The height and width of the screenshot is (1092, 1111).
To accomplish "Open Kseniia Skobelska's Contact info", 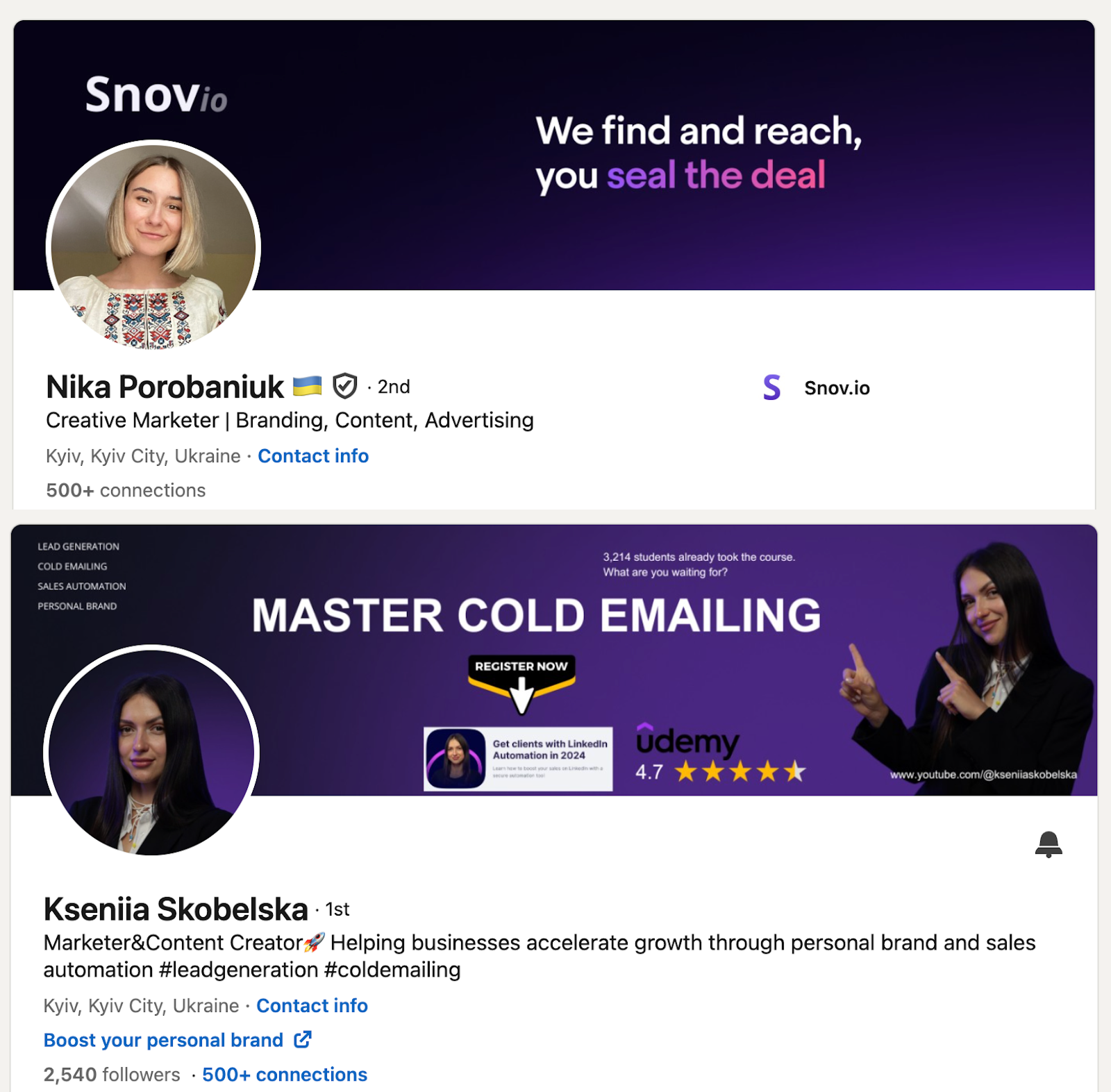I will 312,1005.
